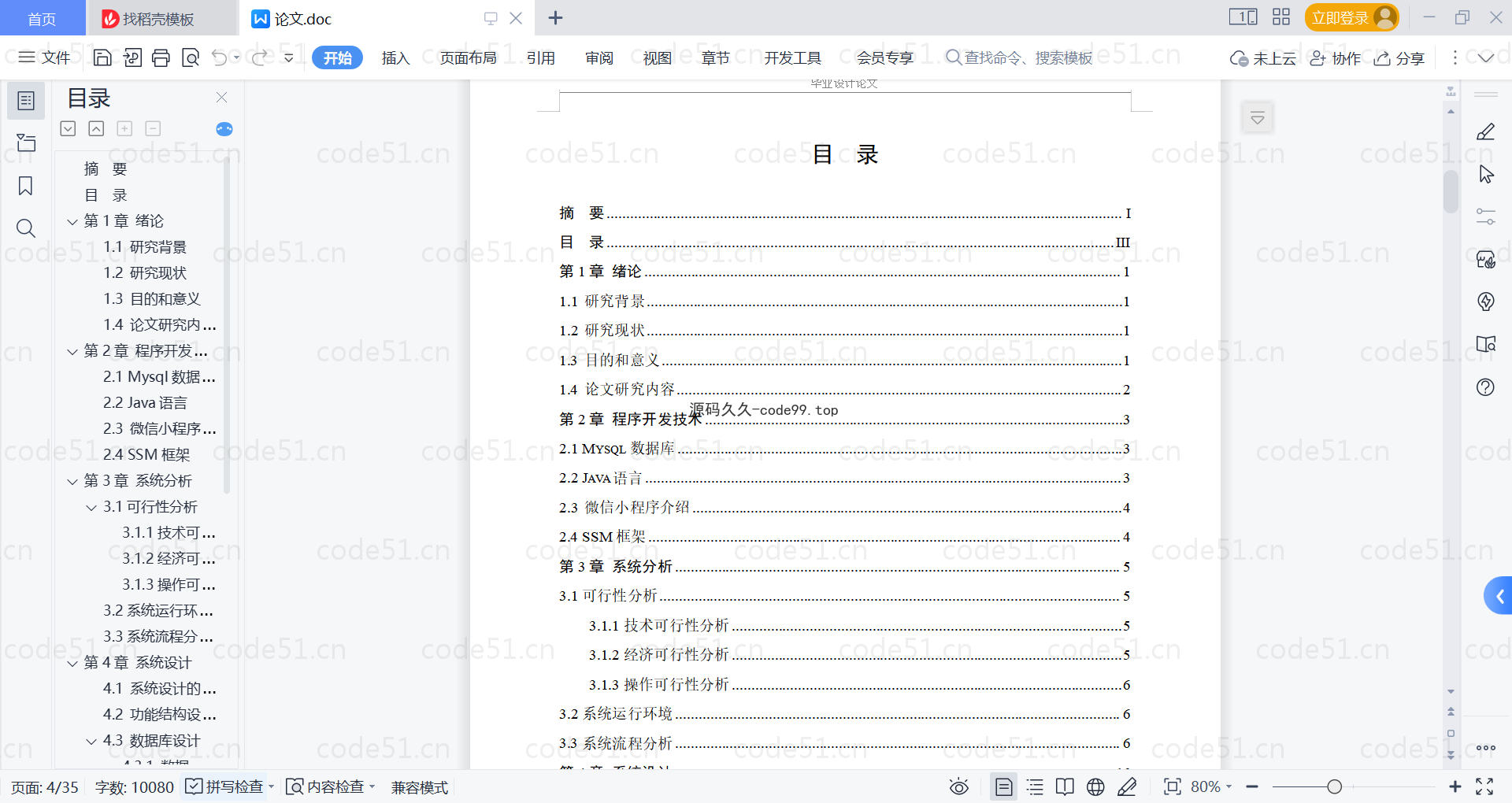
Task: Open the quick access toolbar customize dropdown
Action: pyautogui.click(x=289, y=57)
